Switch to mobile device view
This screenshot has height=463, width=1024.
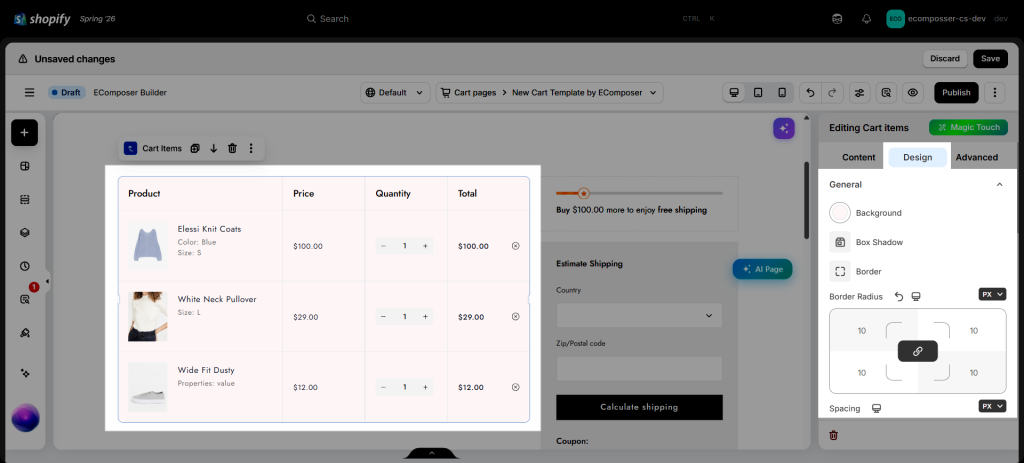782,93
